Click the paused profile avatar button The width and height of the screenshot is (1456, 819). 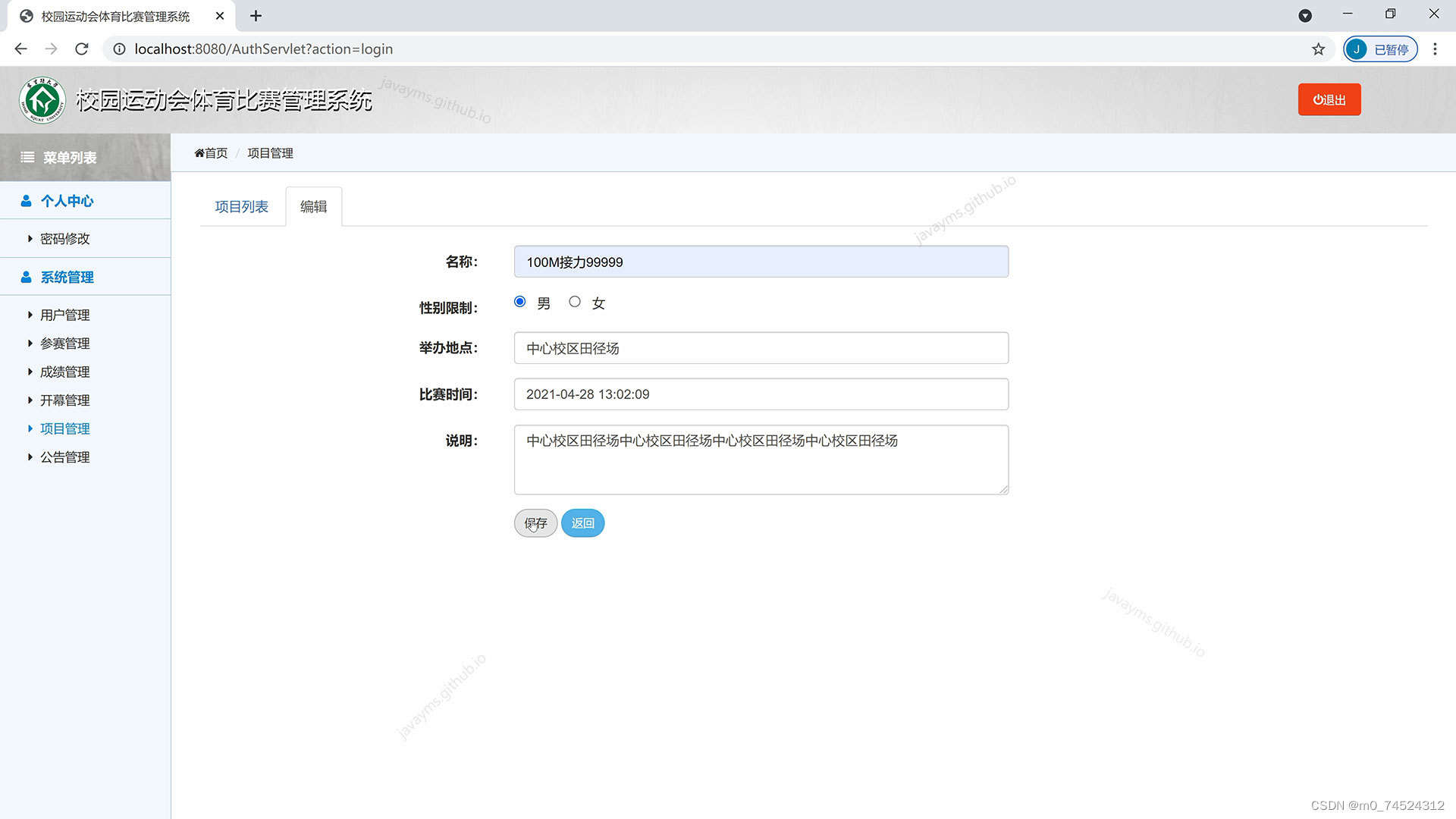[x=1380, y=49]
